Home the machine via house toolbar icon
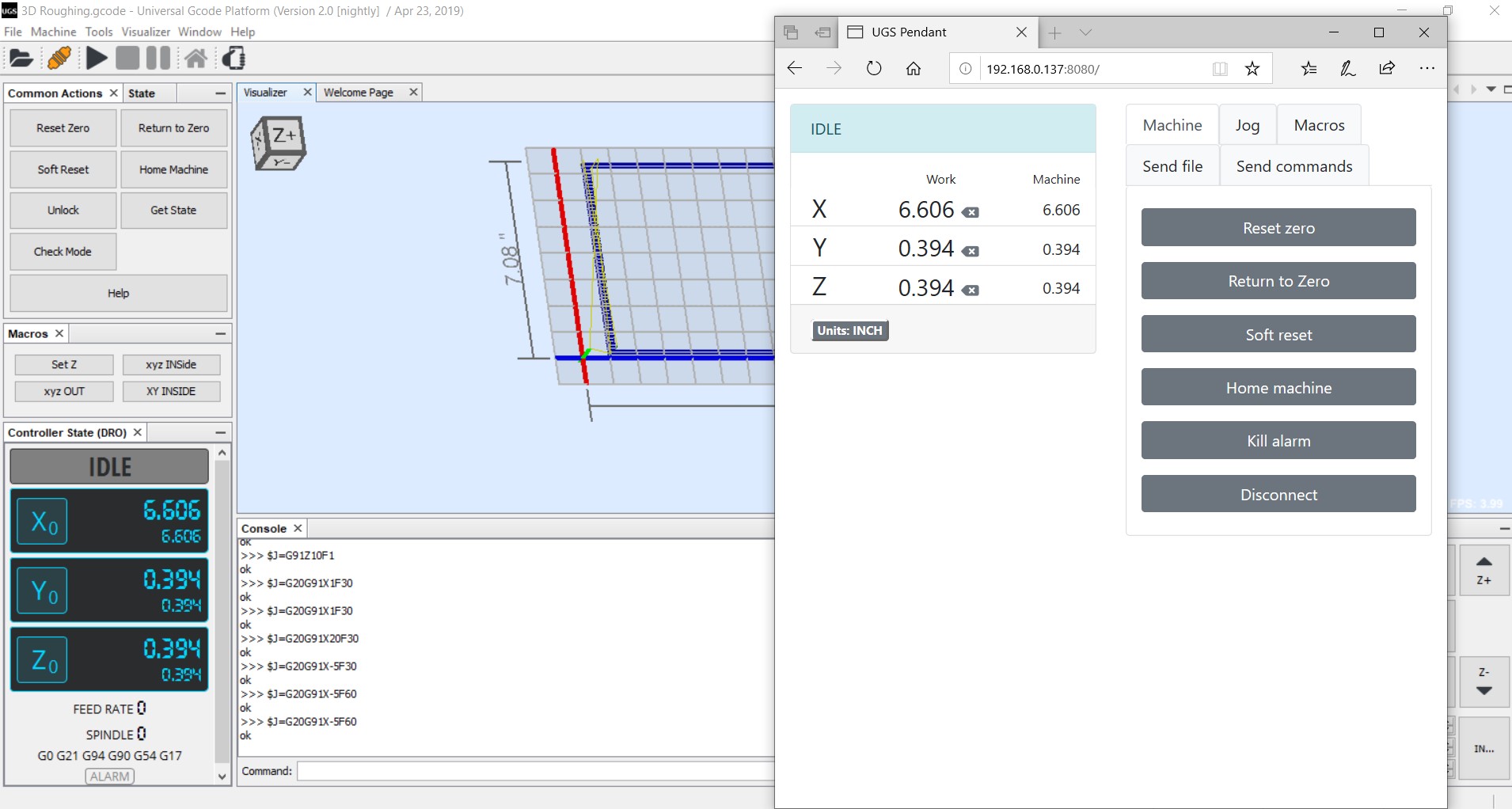This screenshot has width=1512, height=809. coord(196,59)
